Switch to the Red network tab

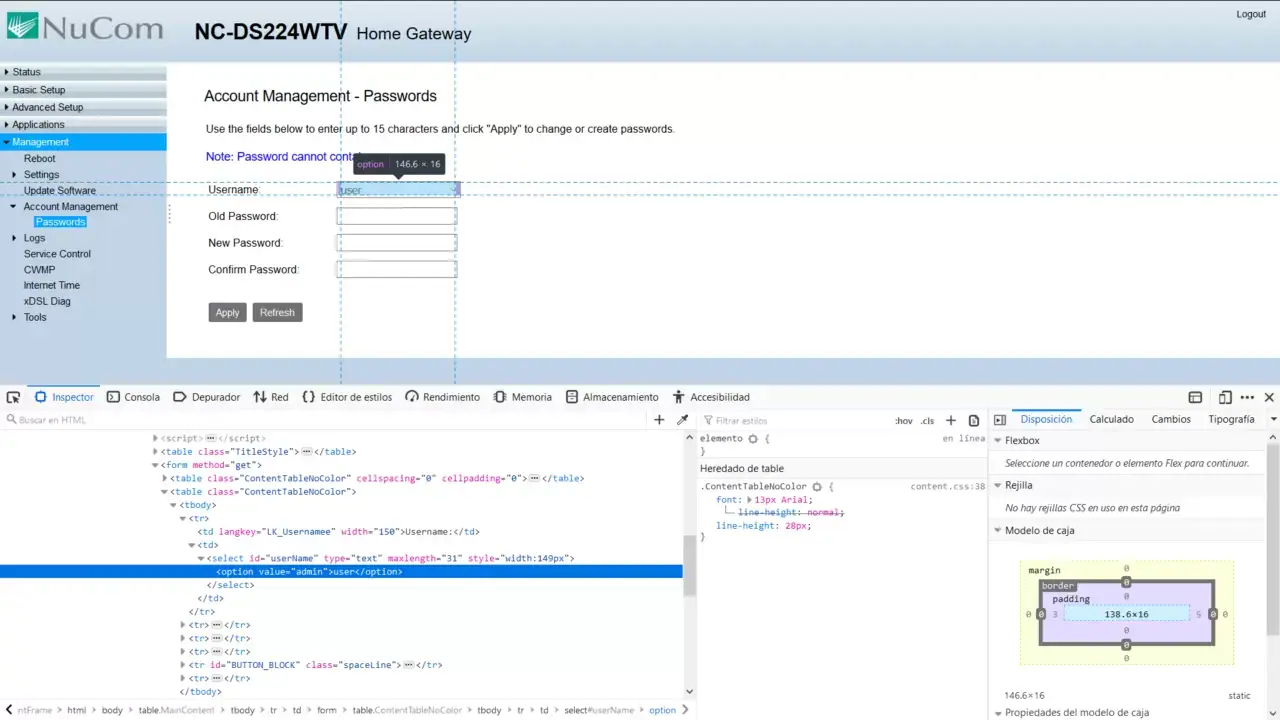point(270,397)
